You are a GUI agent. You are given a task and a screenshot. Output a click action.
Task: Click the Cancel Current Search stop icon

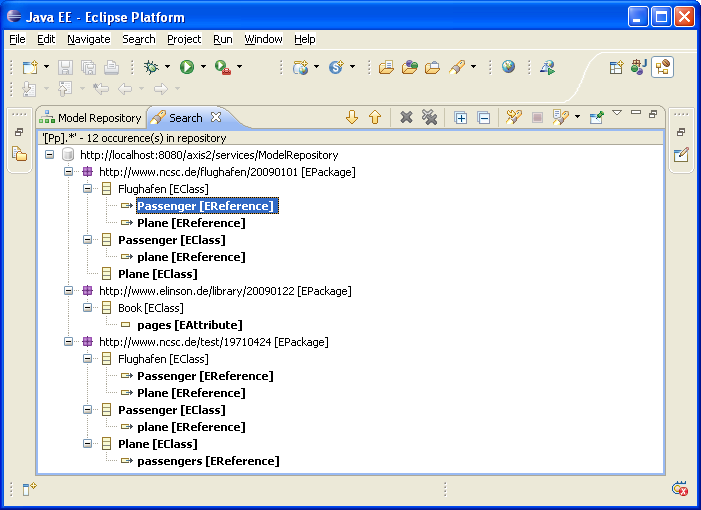pyautogui.click(x=537, y=118)
